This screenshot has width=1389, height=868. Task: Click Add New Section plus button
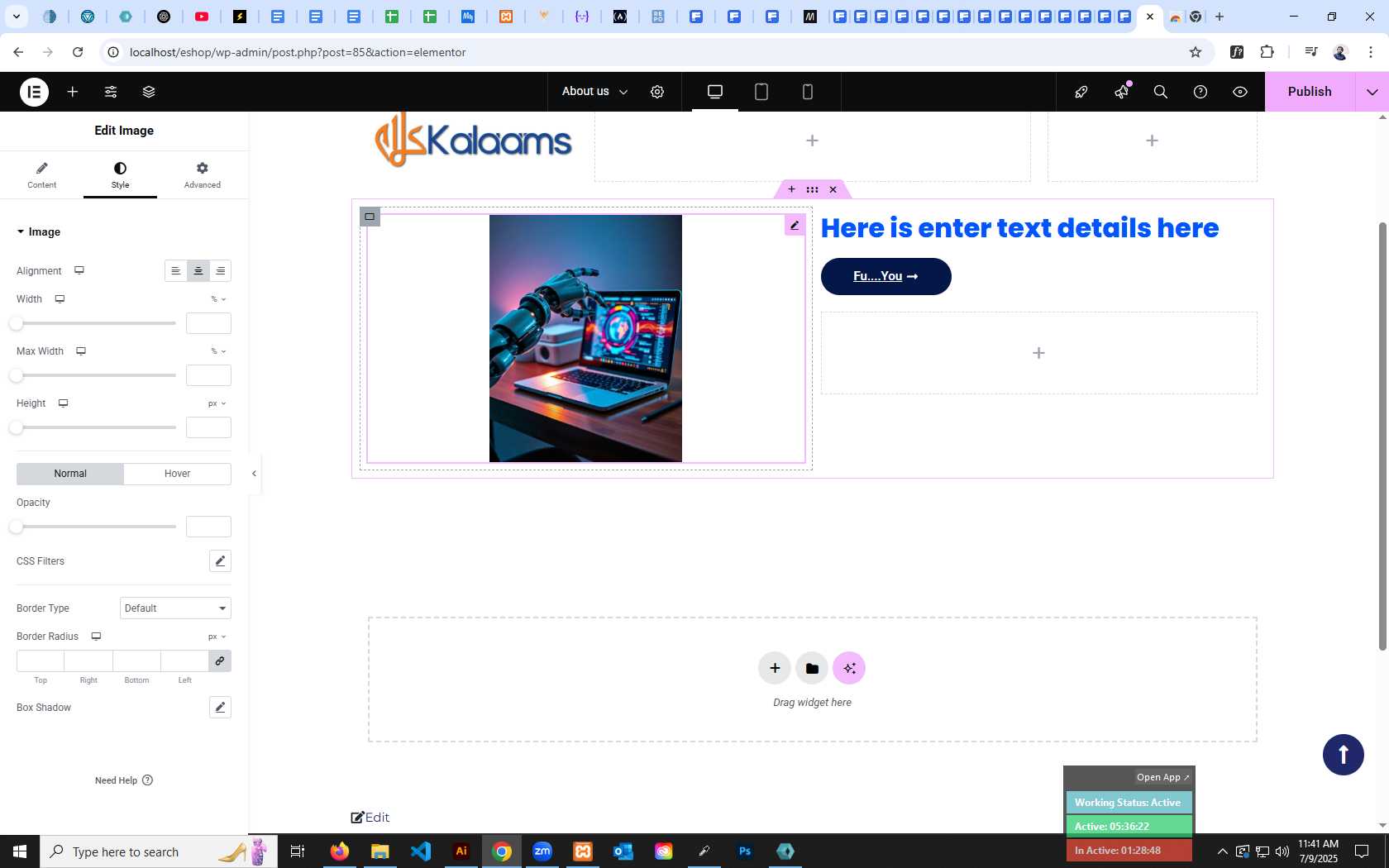(775, 668)
